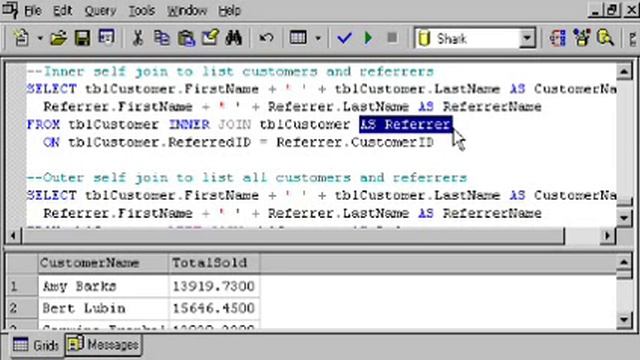Click the Display Estimated Execution Plan icon
This screenshot has width=640, height=360.
coord(558,38)
